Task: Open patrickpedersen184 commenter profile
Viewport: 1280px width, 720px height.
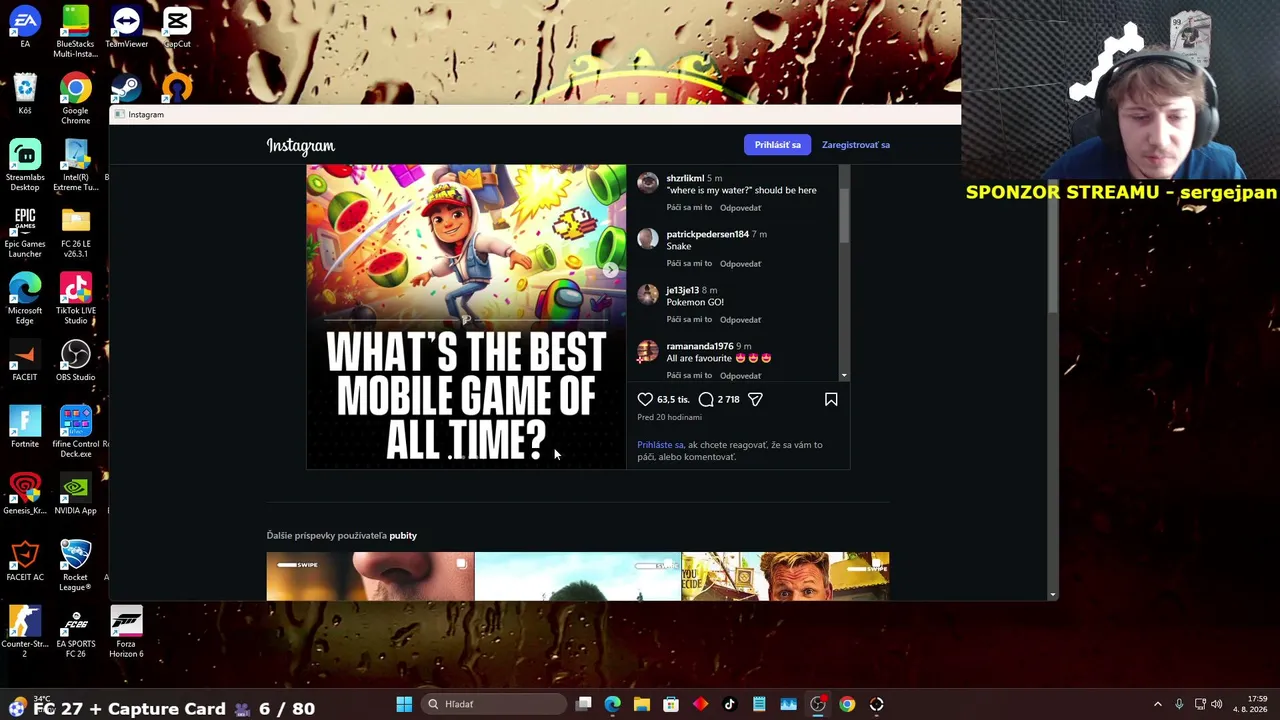Action: tap(707, 234)
